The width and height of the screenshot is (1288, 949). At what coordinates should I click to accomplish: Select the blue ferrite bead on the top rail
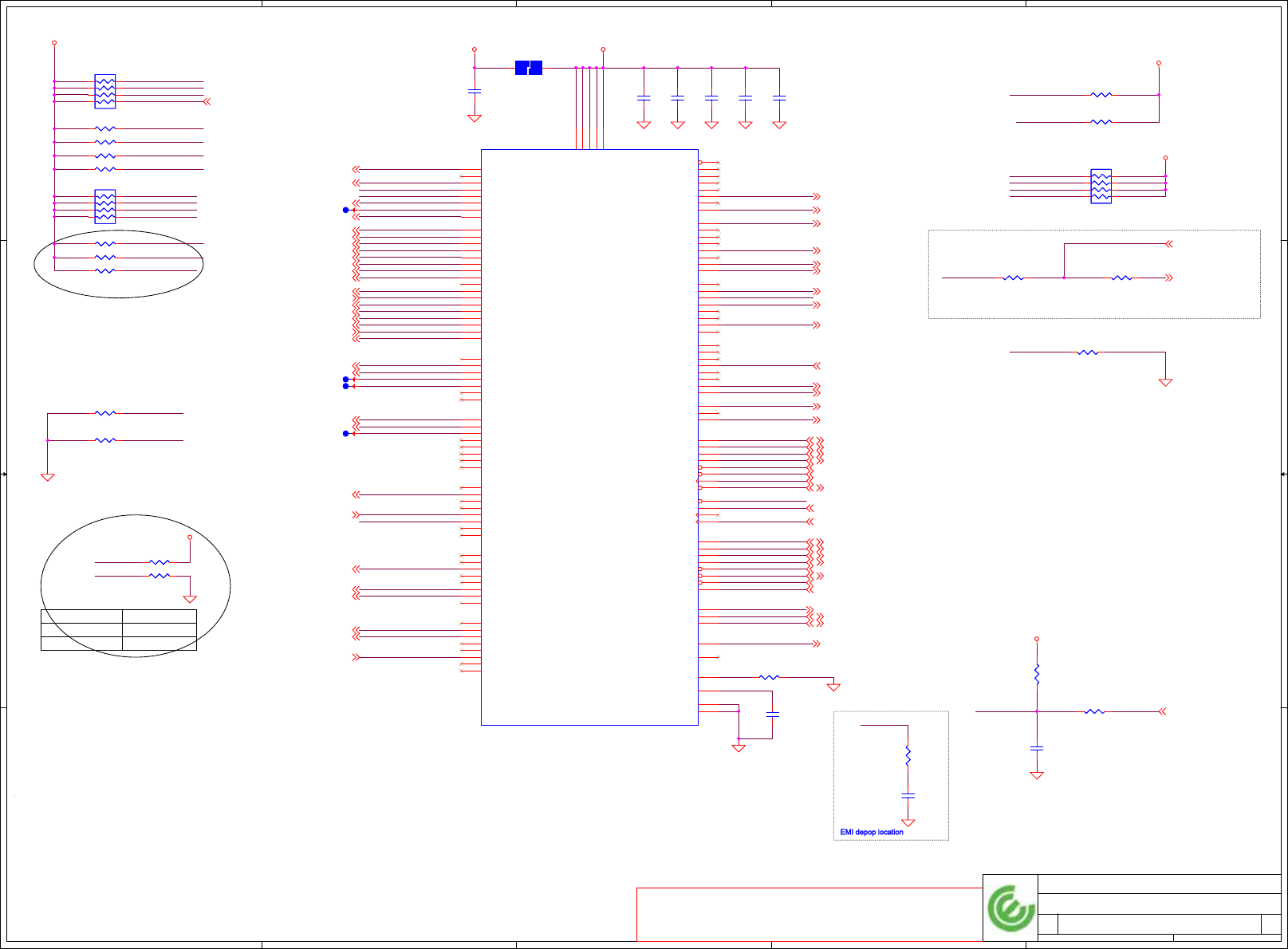[x=529, y=68]
